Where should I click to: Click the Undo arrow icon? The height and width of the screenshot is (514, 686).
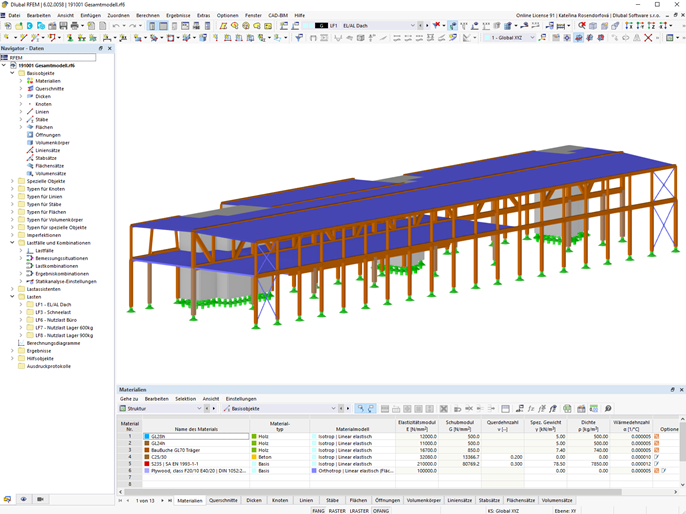pos(116,26)
